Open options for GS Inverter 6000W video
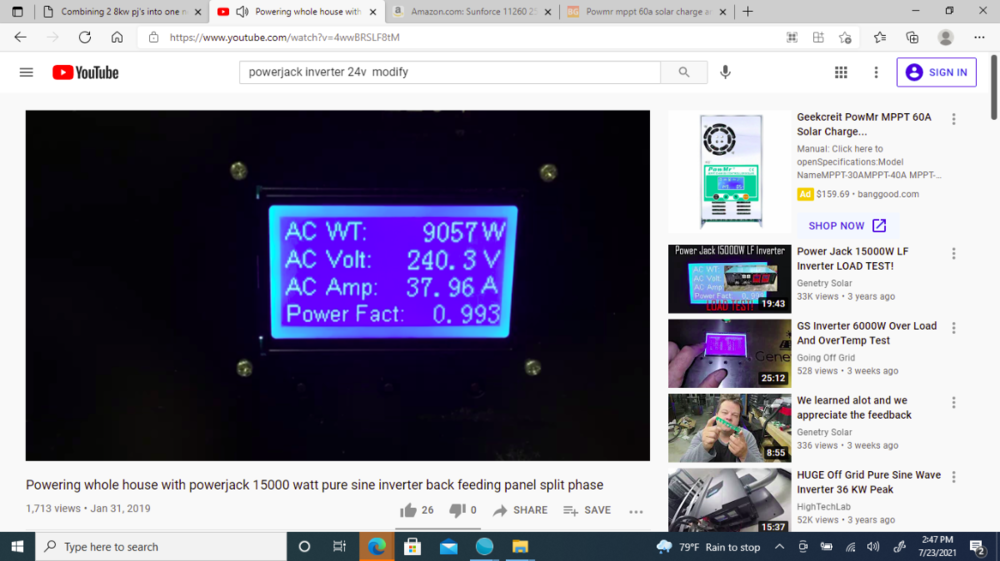Image resolution: width=1000 pixels, height=561 pixels. [x=953, y=328]
